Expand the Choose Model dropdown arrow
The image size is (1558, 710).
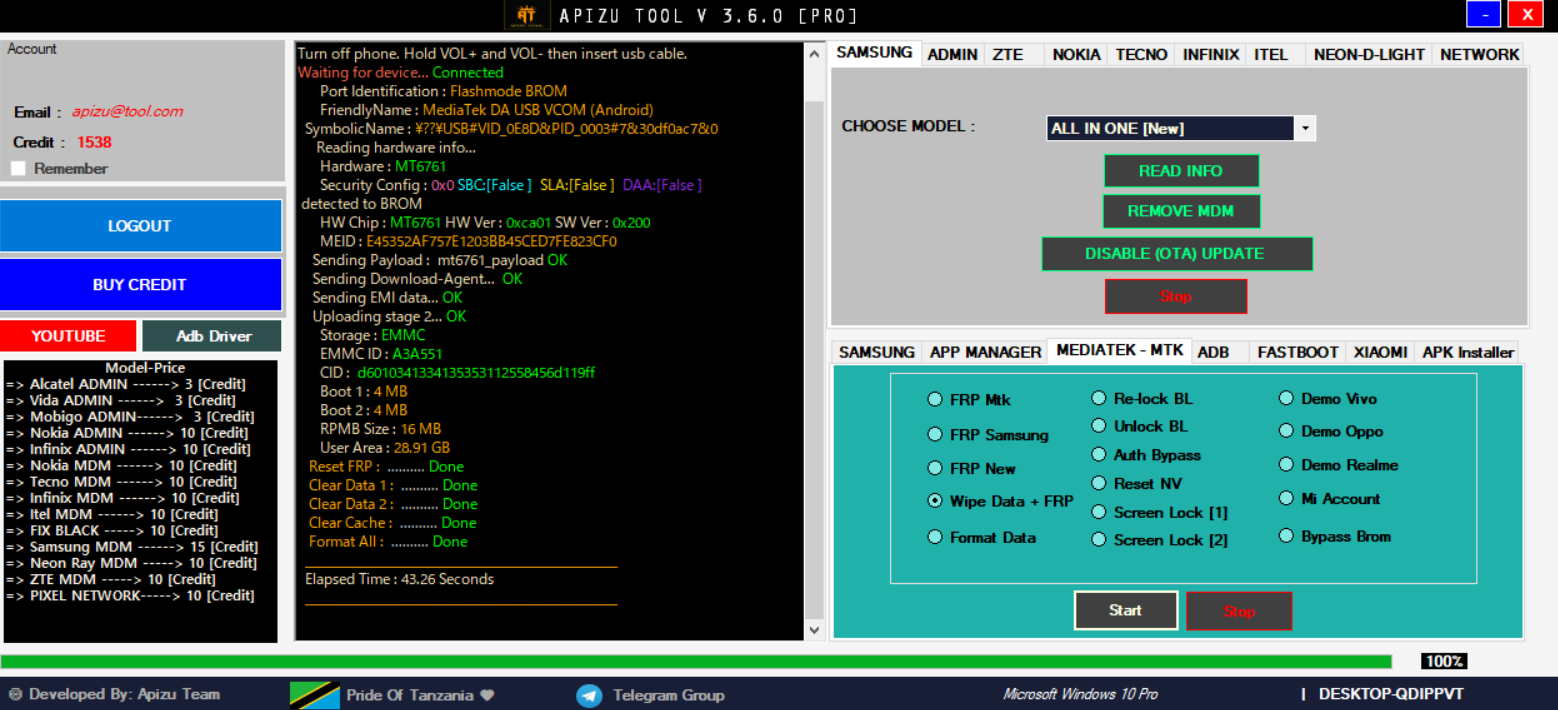pos(1304,129)
